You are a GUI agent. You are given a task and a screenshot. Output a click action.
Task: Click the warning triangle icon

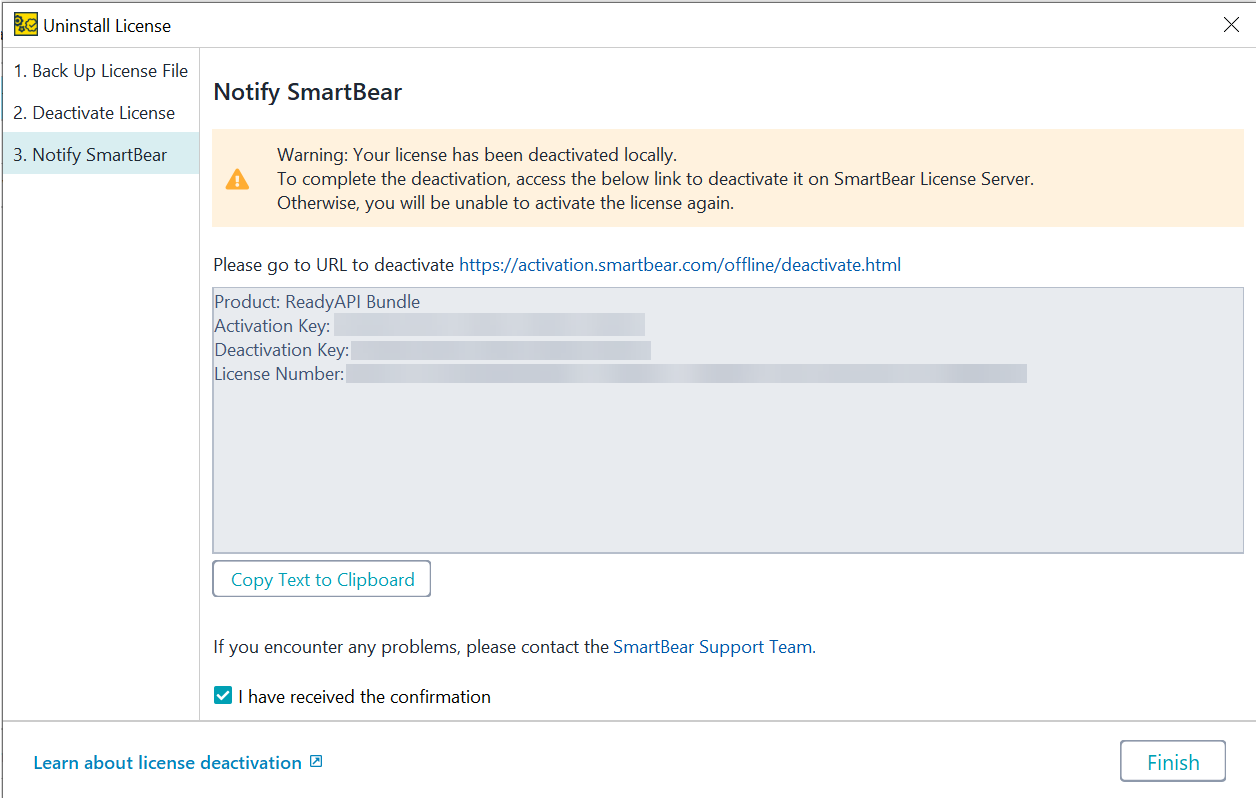[238, 180]
